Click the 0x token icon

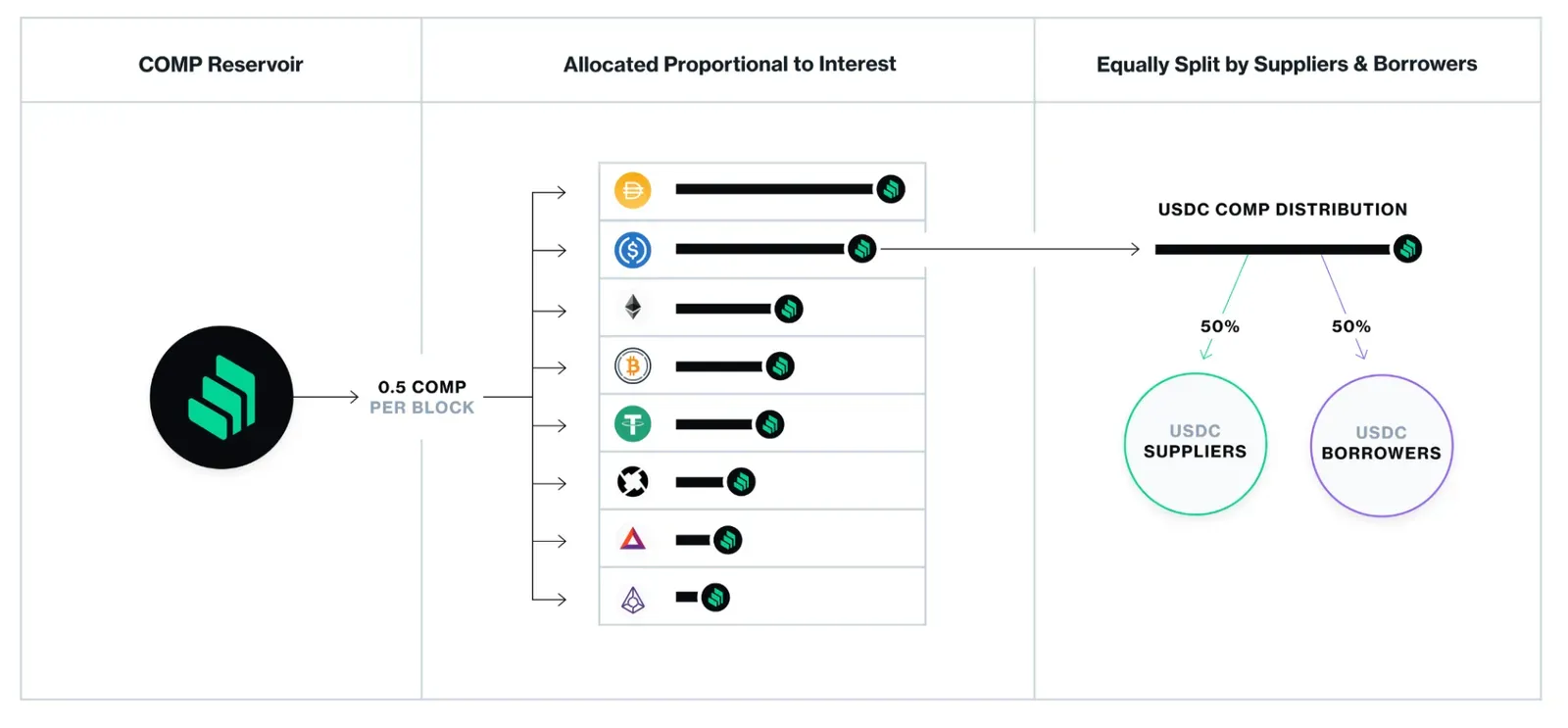tap(633, 481)
